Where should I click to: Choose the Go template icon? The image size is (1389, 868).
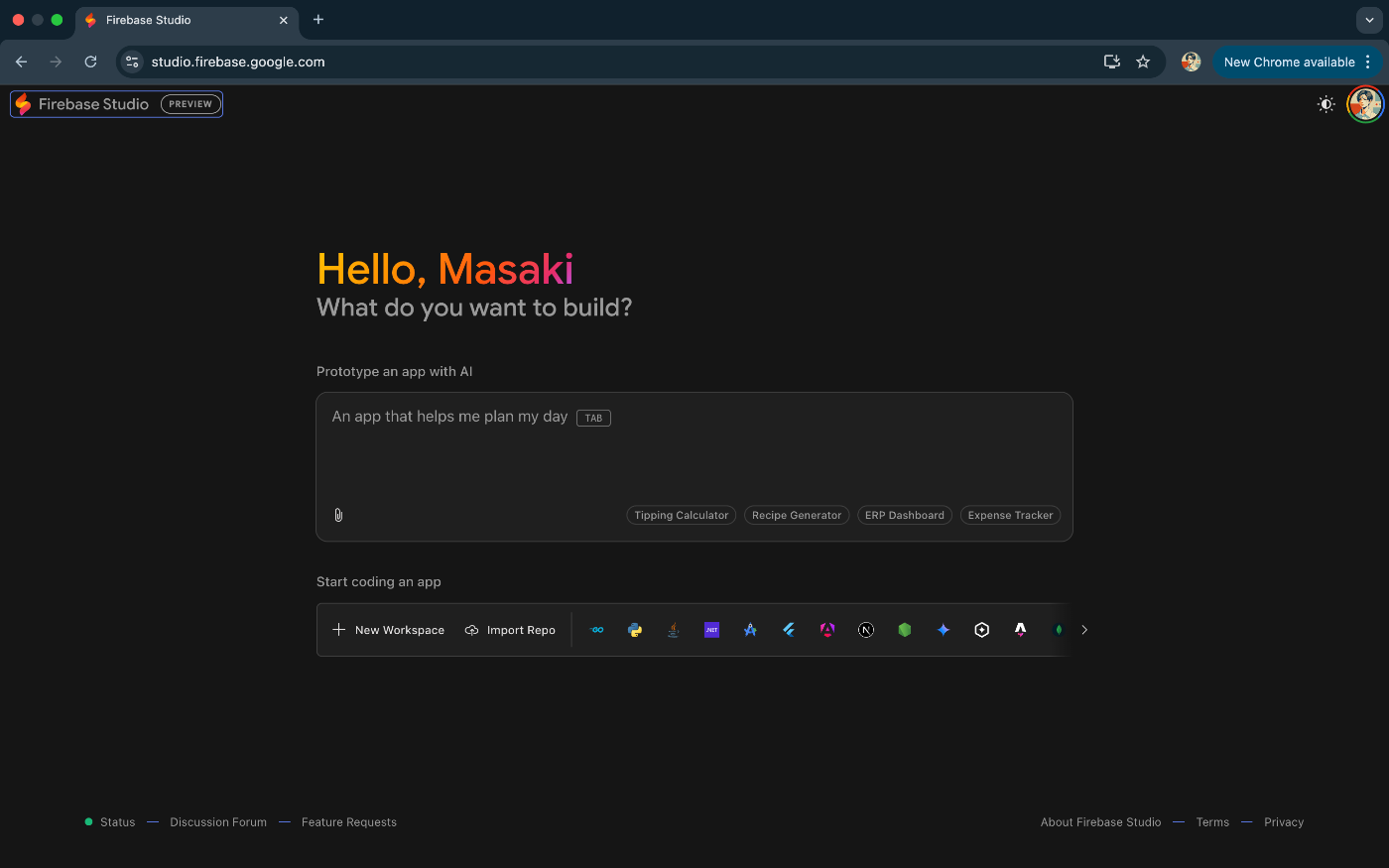(597, 630)
